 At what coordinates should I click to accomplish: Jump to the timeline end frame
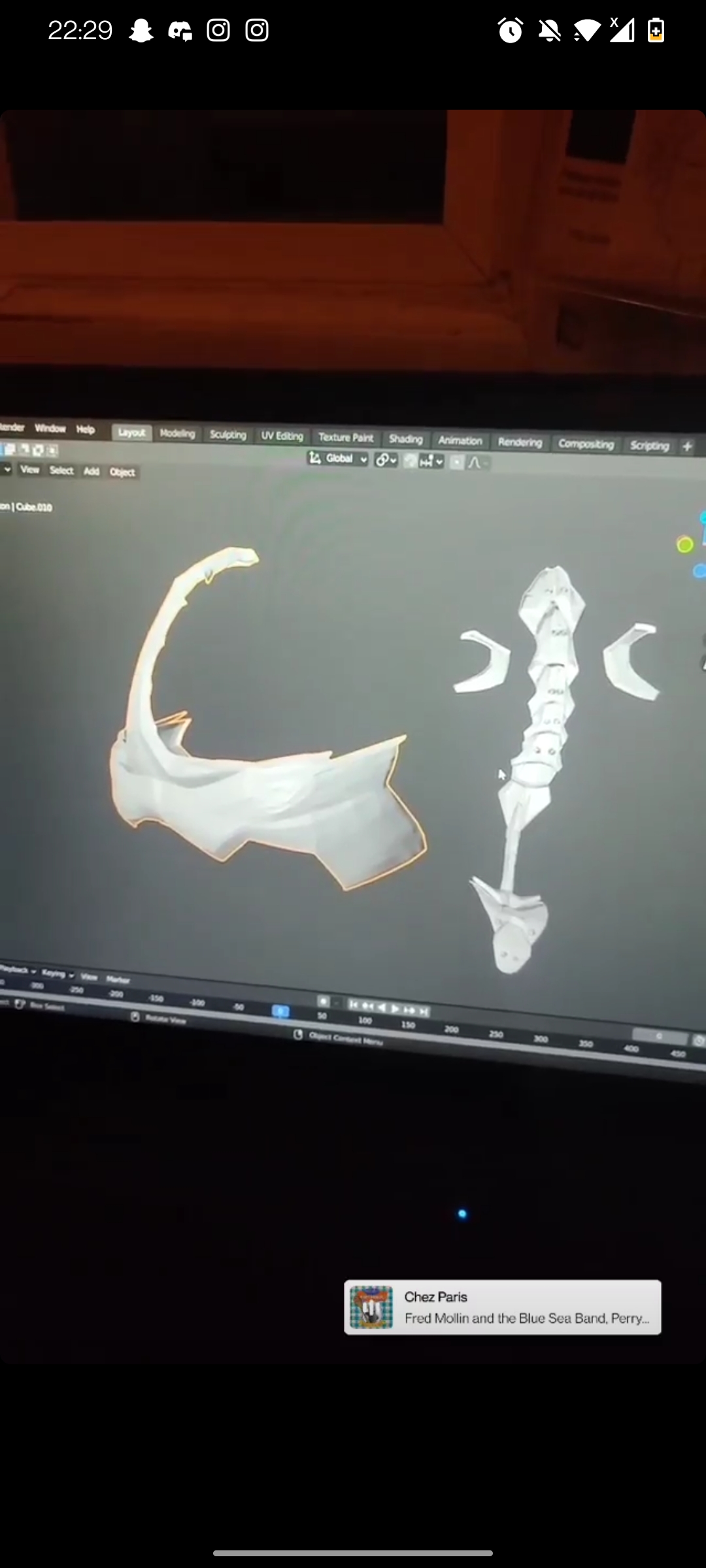point(424,1011)
